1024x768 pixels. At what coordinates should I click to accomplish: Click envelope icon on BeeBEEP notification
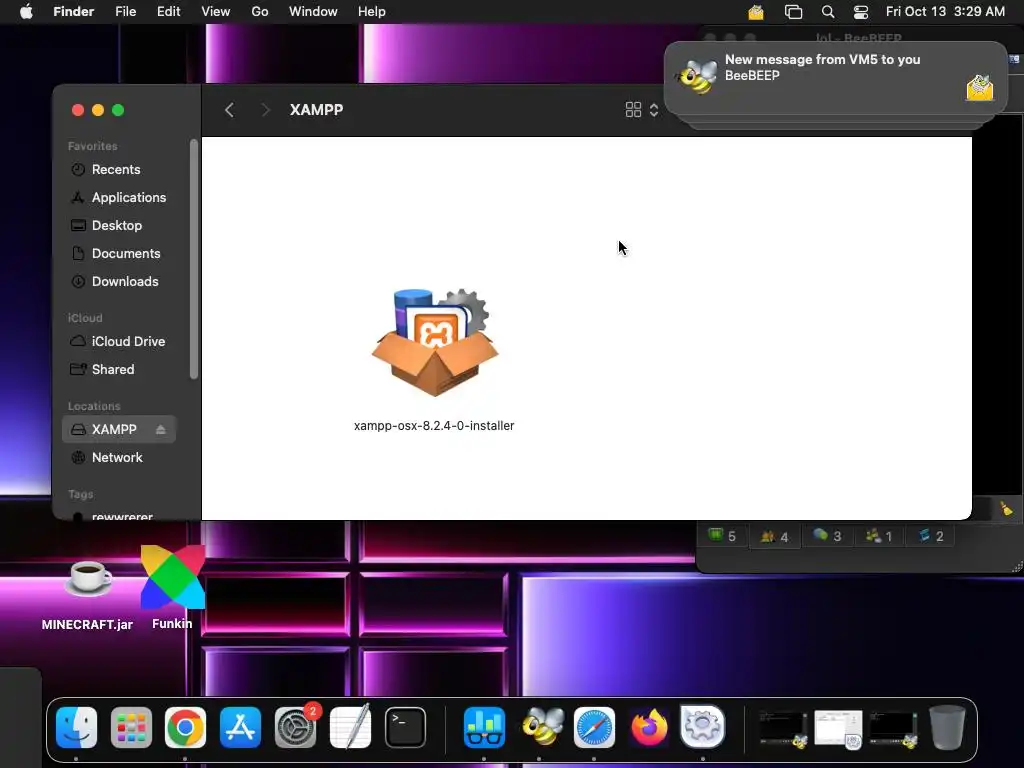980,88
